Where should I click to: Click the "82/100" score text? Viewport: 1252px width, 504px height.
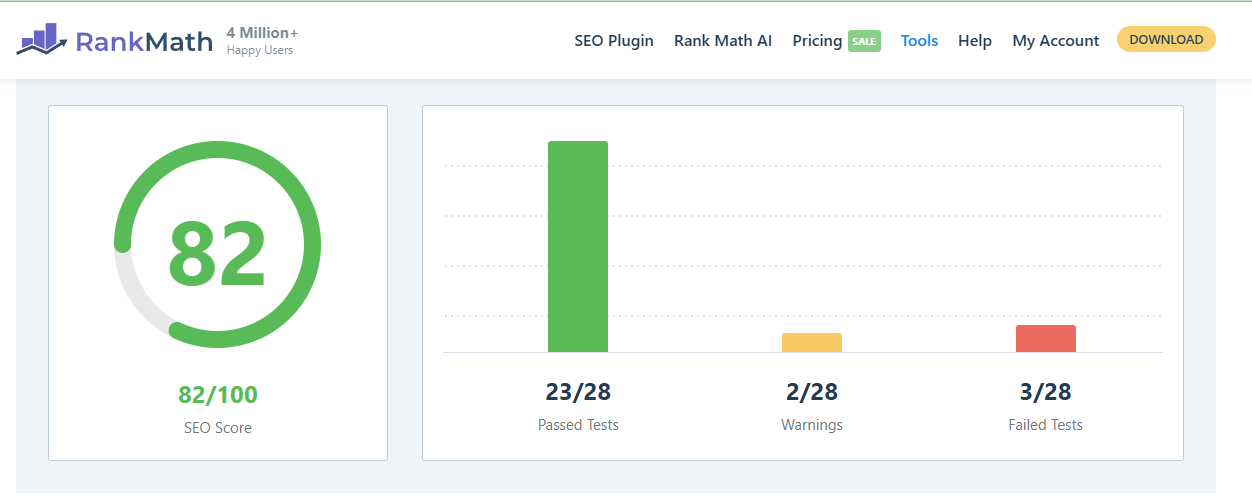(218, 395)
